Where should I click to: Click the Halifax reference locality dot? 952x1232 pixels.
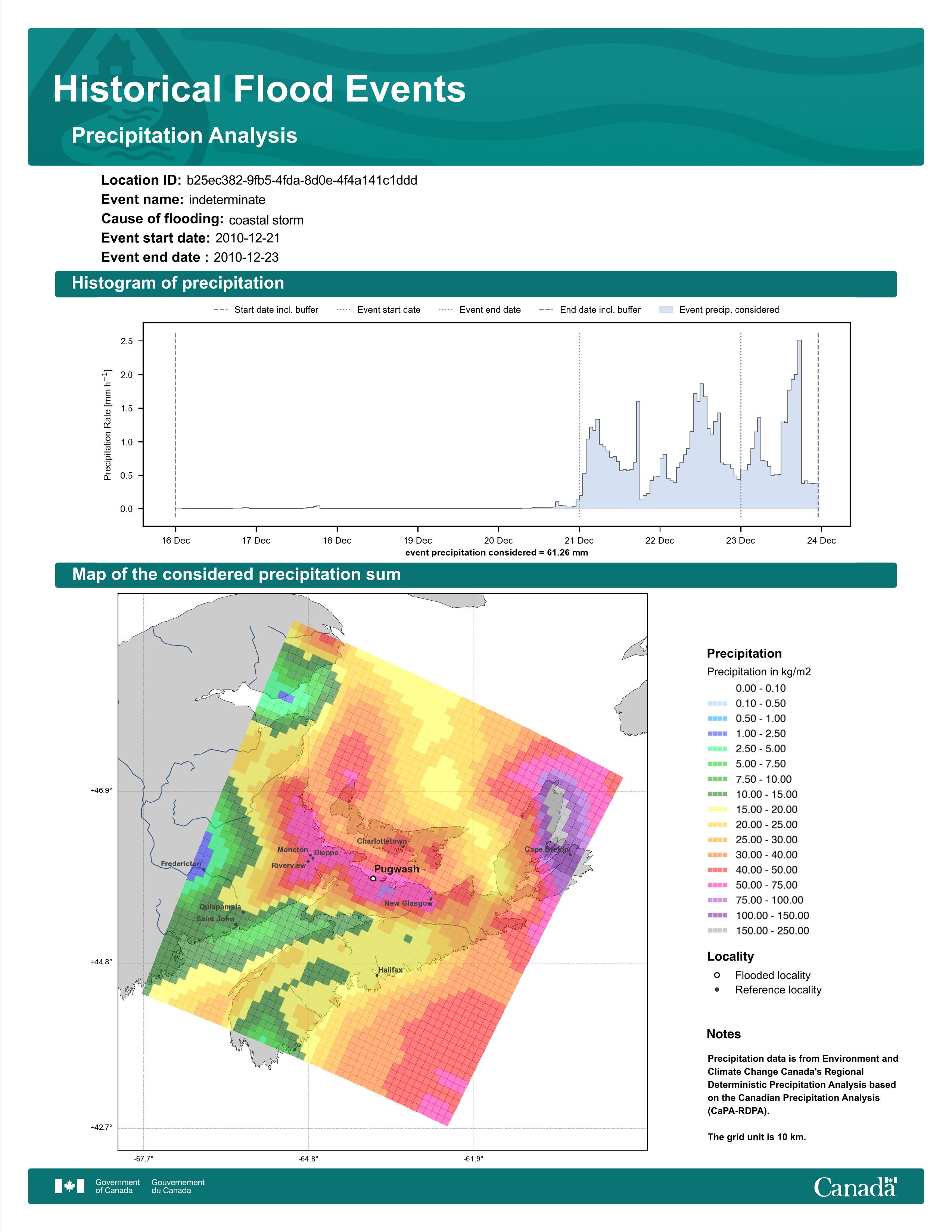377,975
